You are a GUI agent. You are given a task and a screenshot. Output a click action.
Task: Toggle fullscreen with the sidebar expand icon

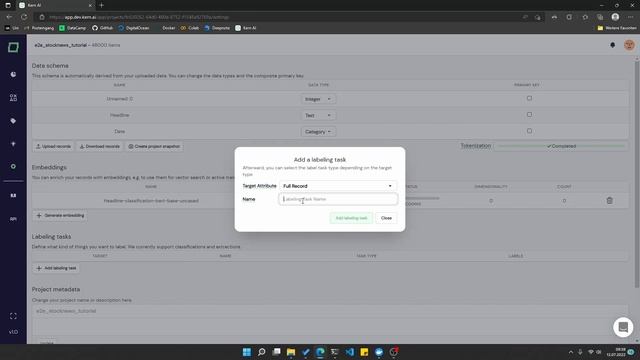13,316
